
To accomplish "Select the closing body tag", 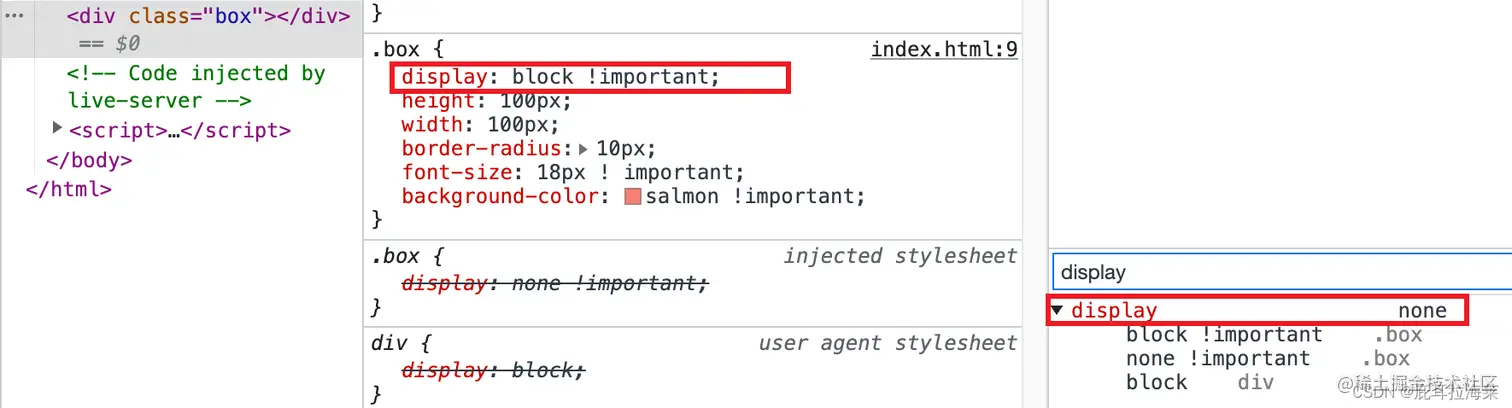I will click(x=89, y=160).
